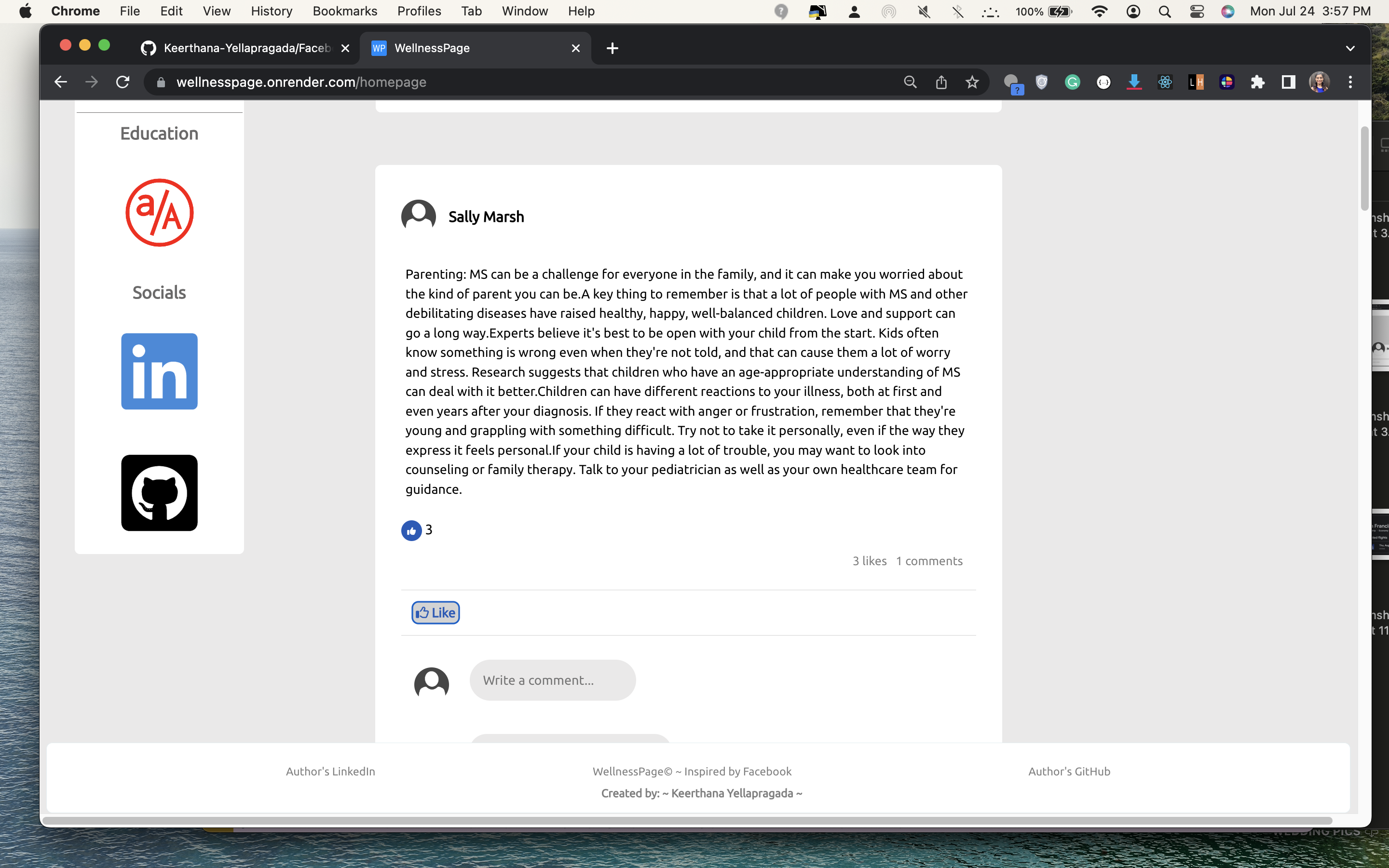Open React Developer Tools extension icon
The height and width of the screenshot is (868, 1389).
click(1165, 82)
